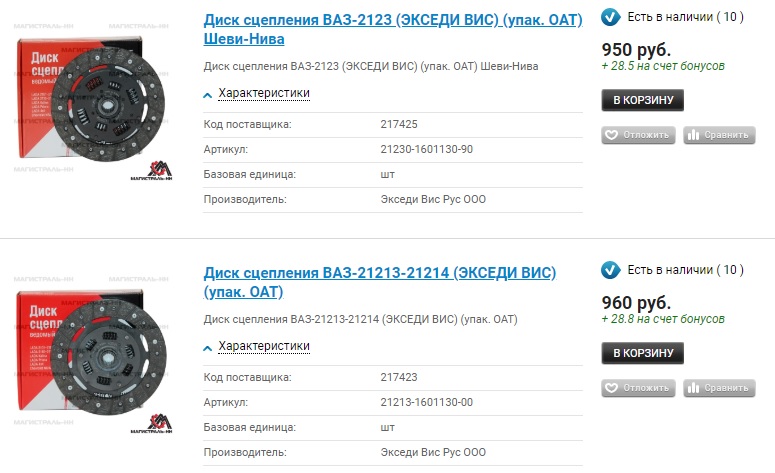Click article number 21230-1601130-90
The width and height of the screenshot is (775, 473).
[x=427, y=149]
